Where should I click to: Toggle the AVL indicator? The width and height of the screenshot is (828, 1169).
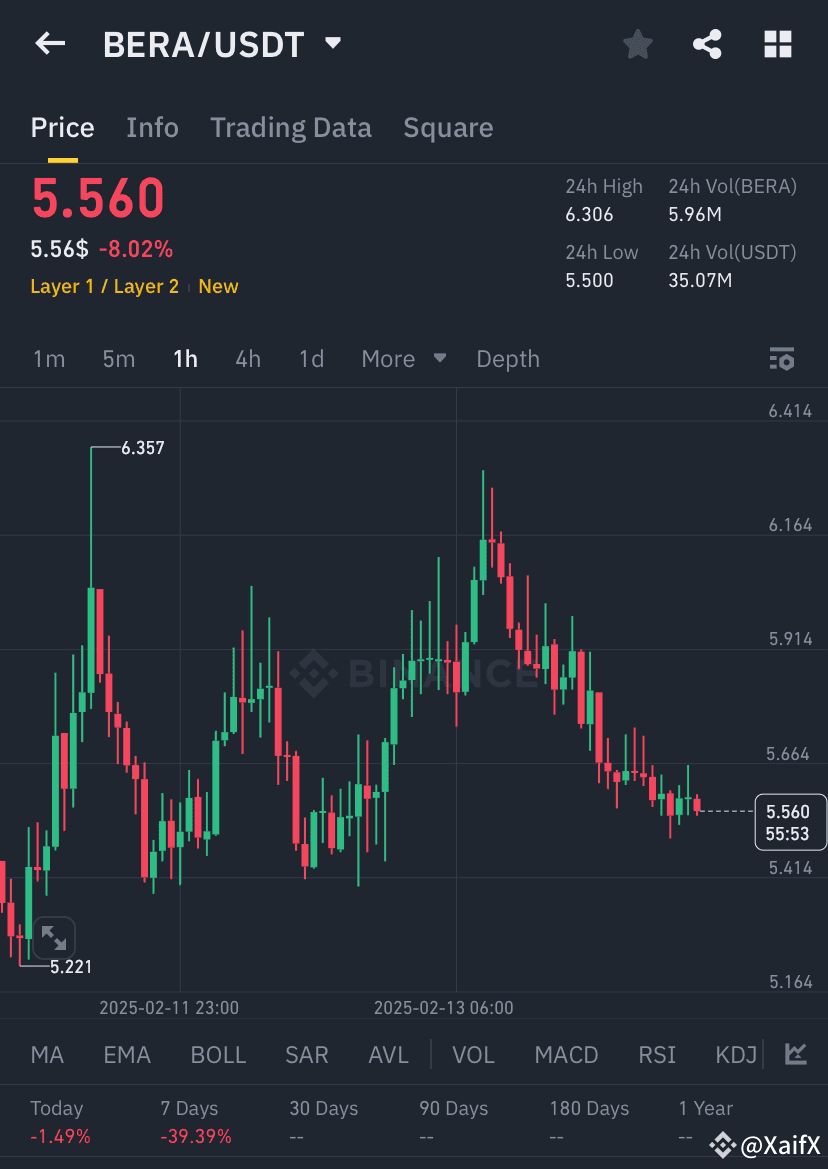click(388, 1055)
